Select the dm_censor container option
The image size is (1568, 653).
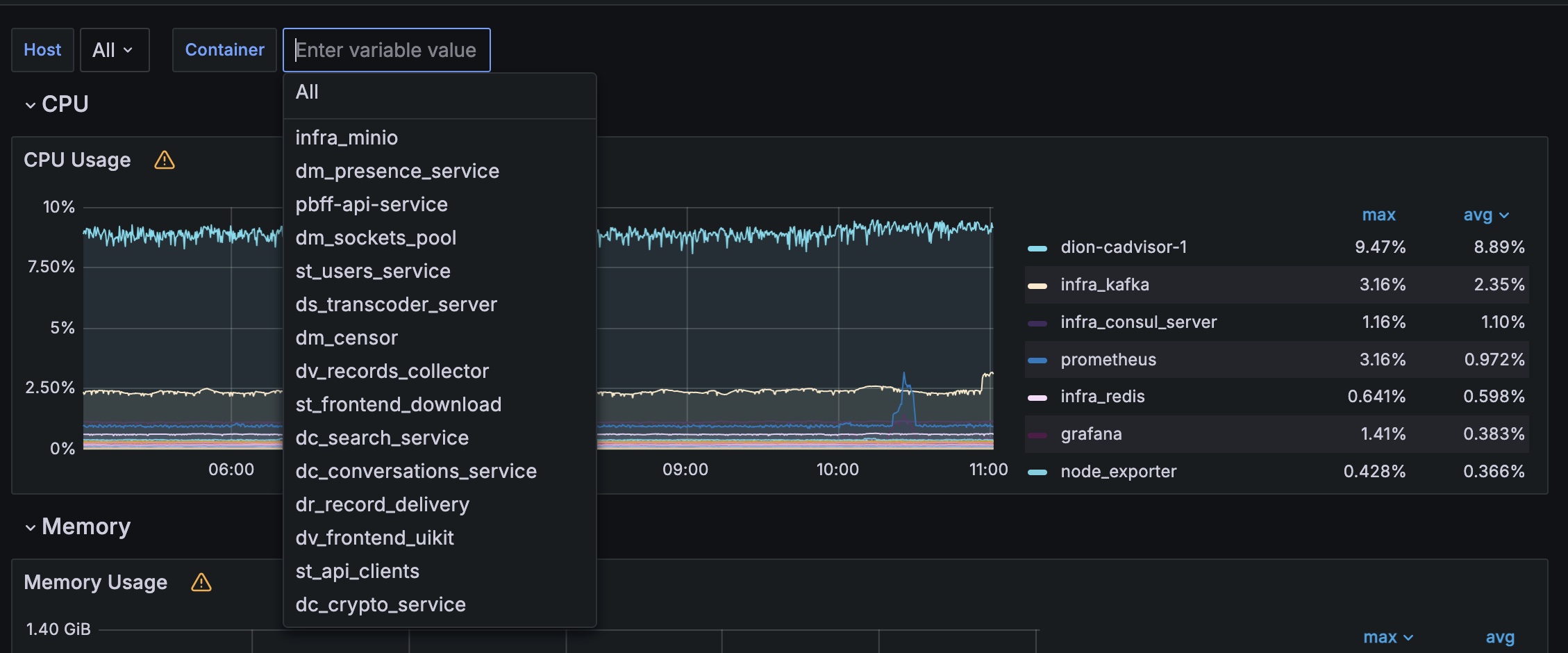point(440,338)
